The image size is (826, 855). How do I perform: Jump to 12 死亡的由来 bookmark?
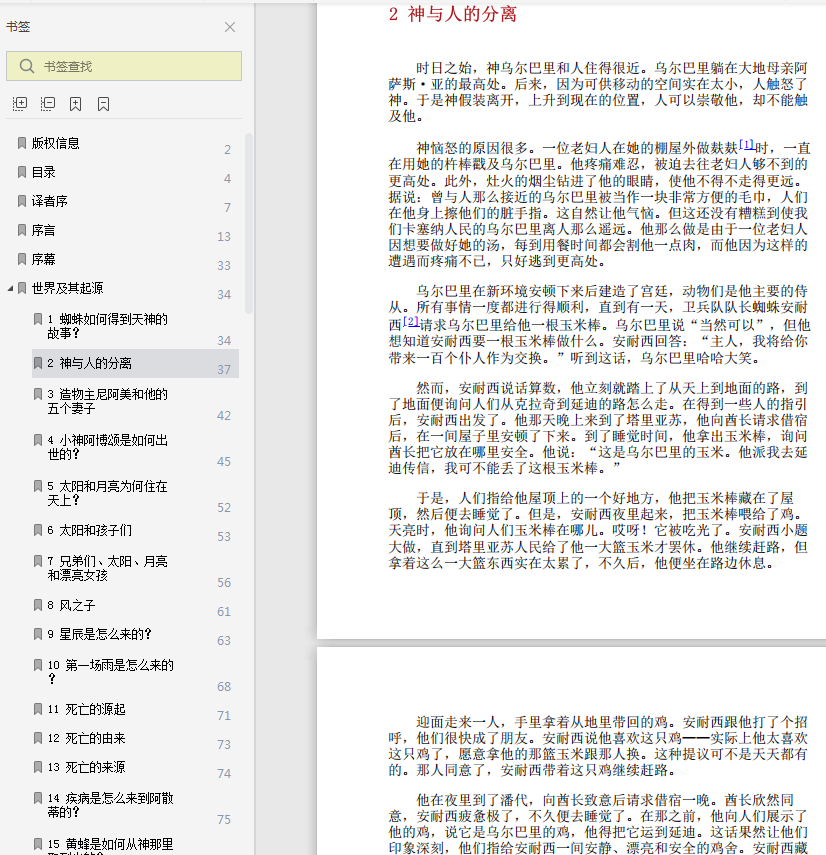pos(87,738)
